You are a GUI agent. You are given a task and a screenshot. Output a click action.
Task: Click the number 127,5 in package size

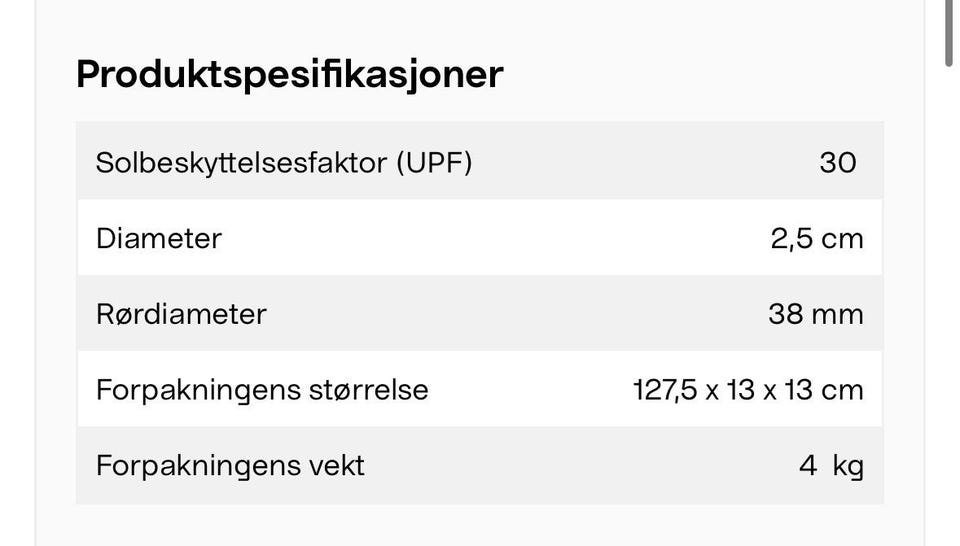(x=665, y=390)
